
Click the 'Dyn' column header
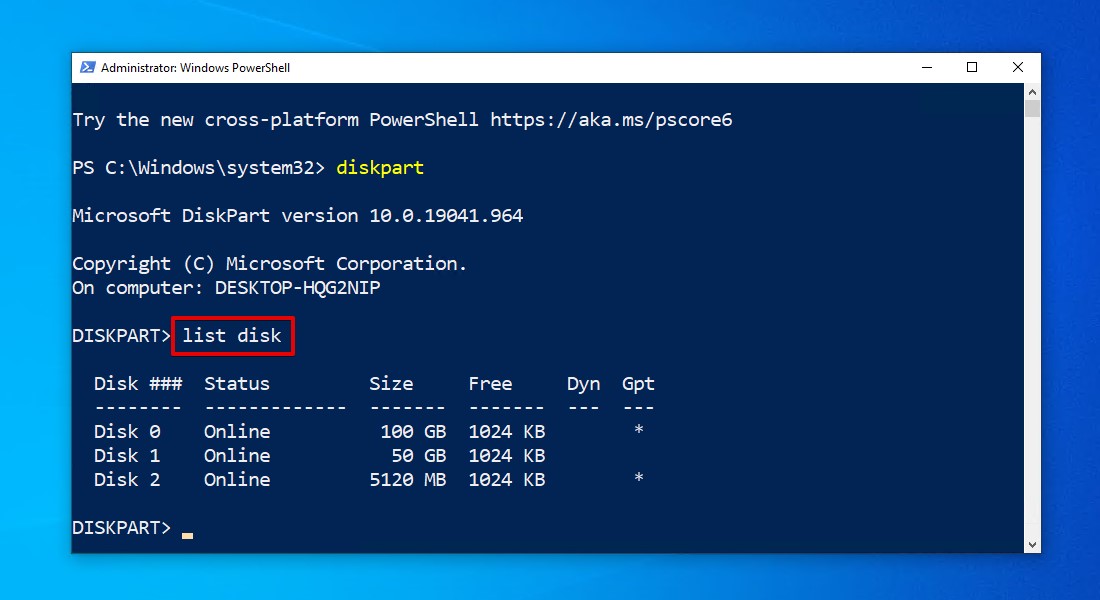(x=584, y=385)
